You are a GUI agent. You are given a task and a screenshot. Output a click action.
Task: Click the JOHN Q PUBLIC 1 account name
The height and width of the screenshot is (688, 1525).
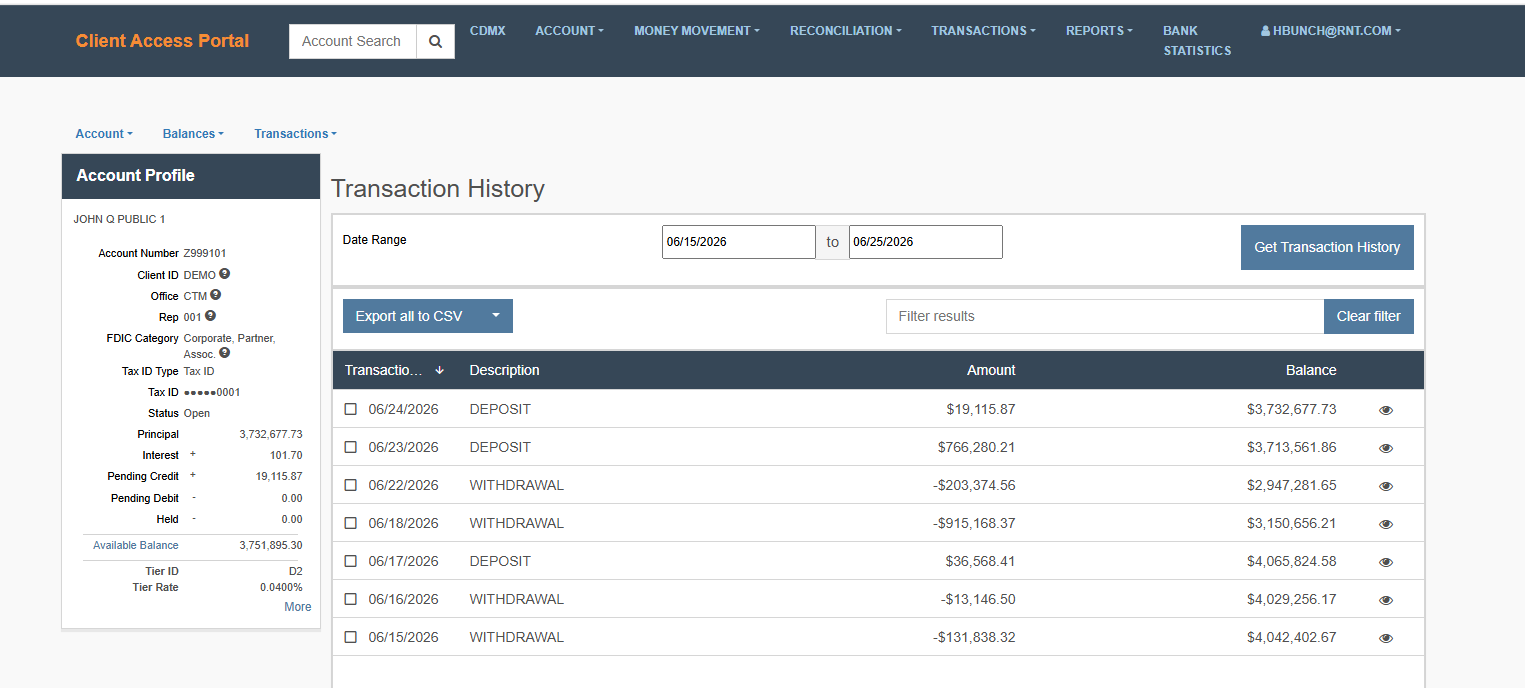(120, 219)
